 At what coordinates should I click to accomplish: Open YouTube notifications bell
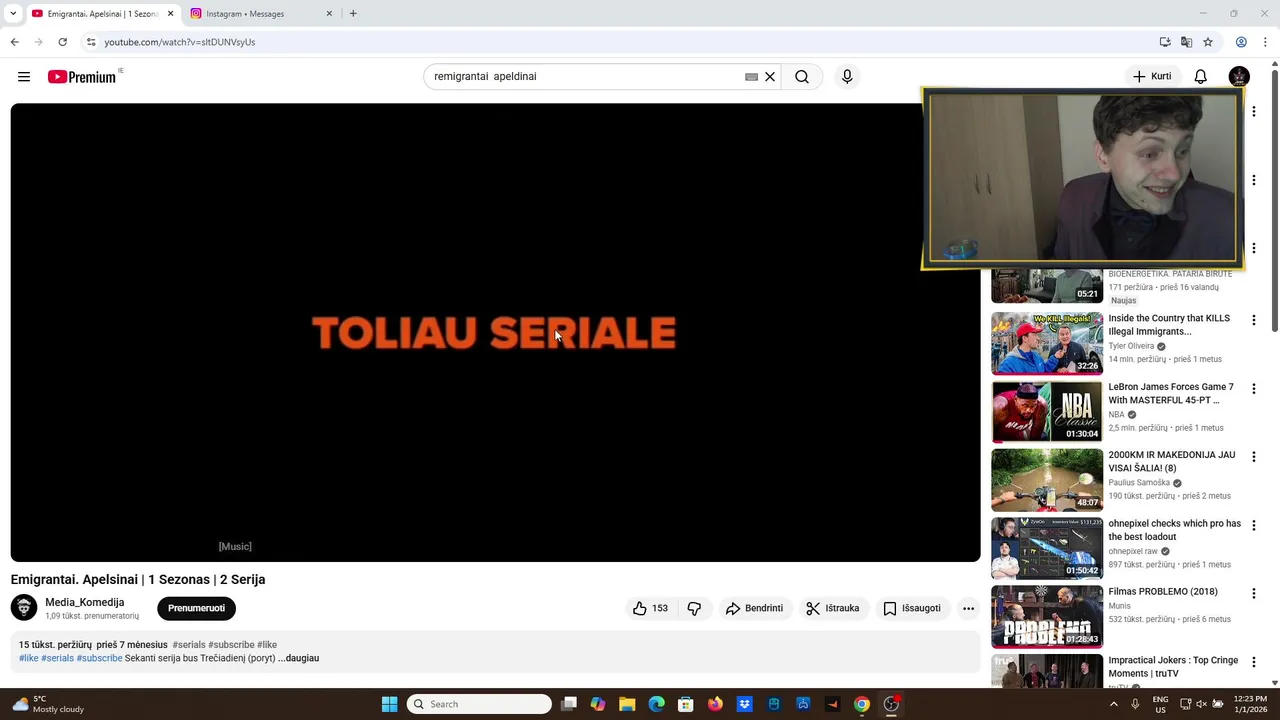[x=1201, y=77]
